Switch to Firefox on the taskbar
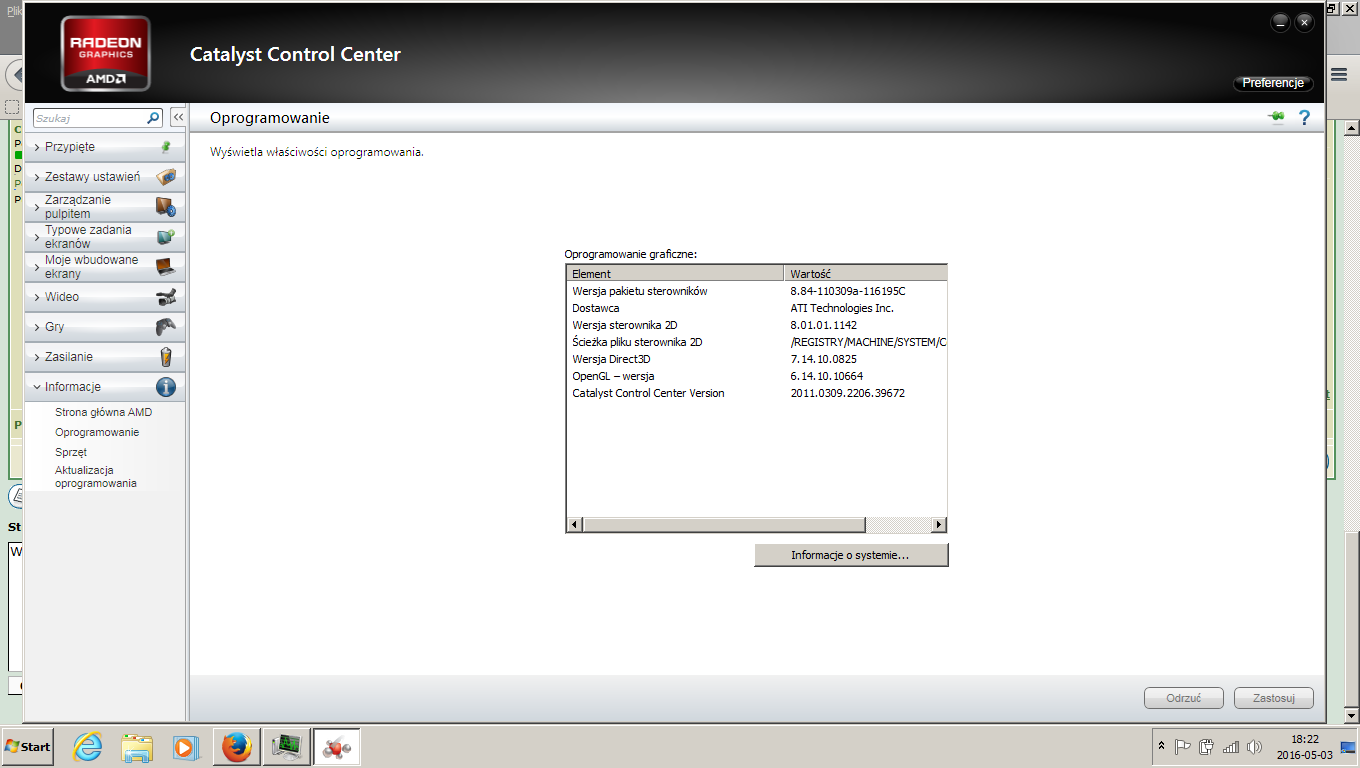The height and width of the screenshot is (768, 1360). tap(237, 746)
